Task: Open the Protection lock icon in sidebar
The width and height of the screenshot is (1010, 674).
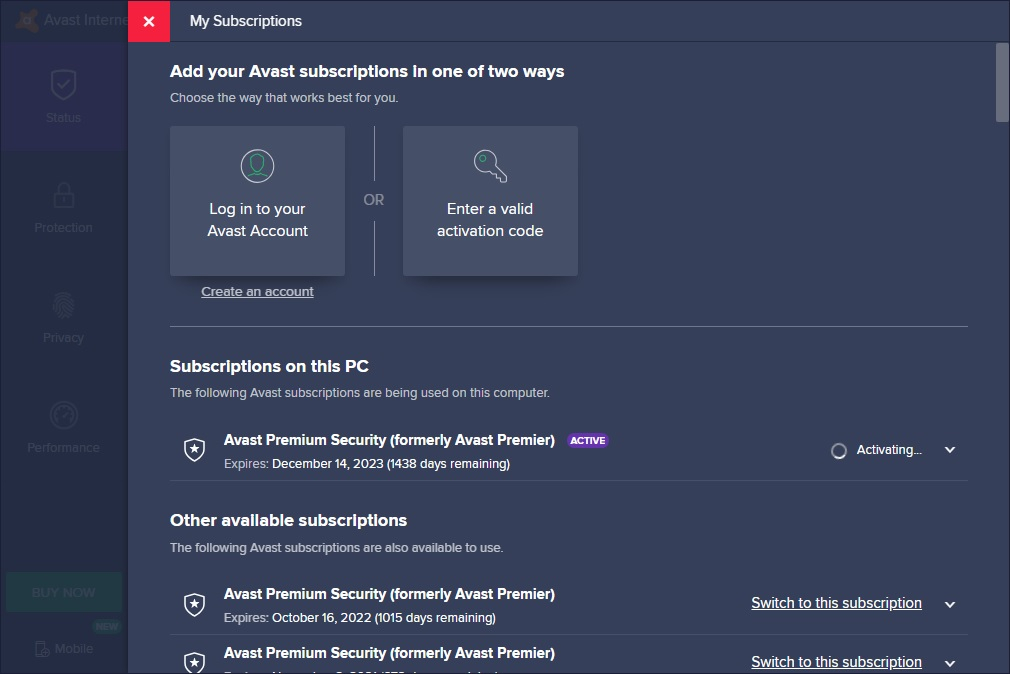Action: click(x=63, y=195)
